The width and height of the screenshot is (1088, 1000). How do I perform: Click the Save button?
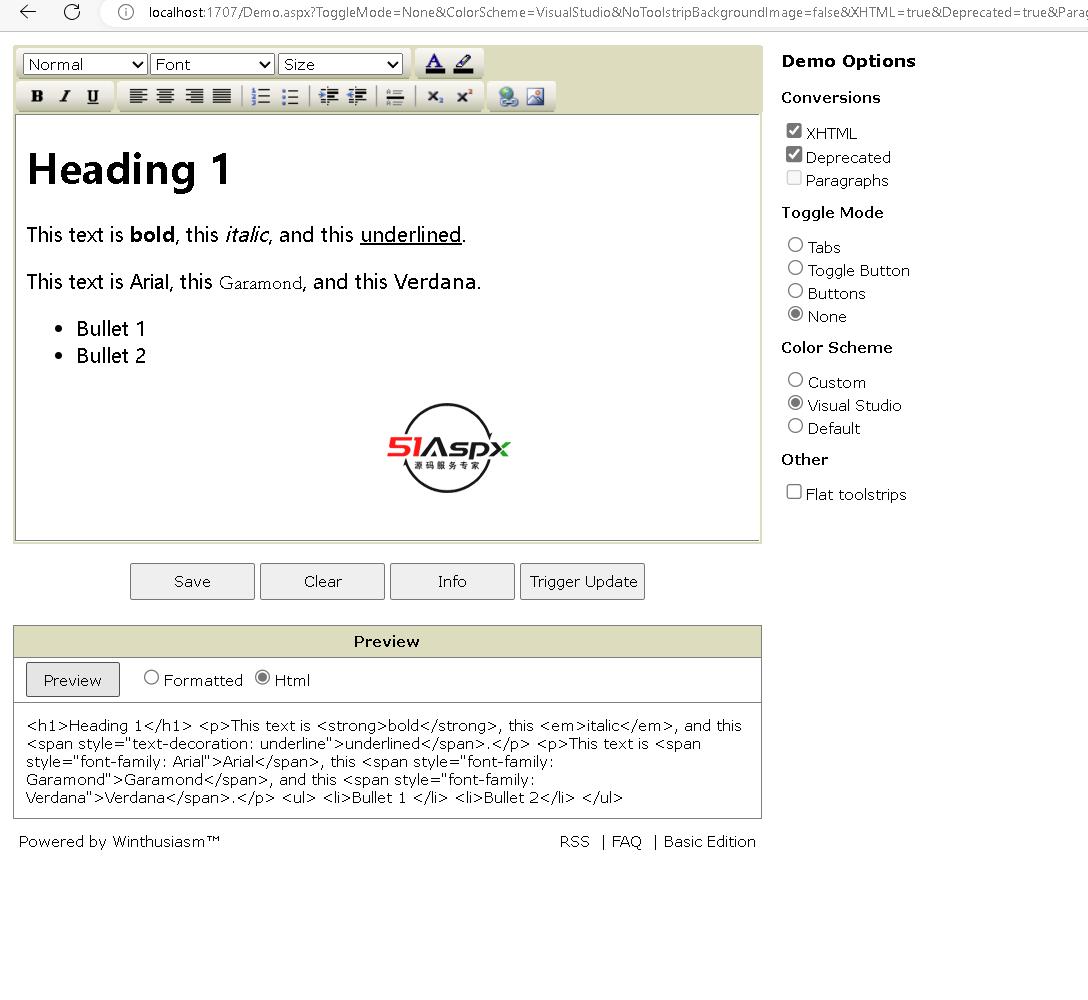point(192,582)
